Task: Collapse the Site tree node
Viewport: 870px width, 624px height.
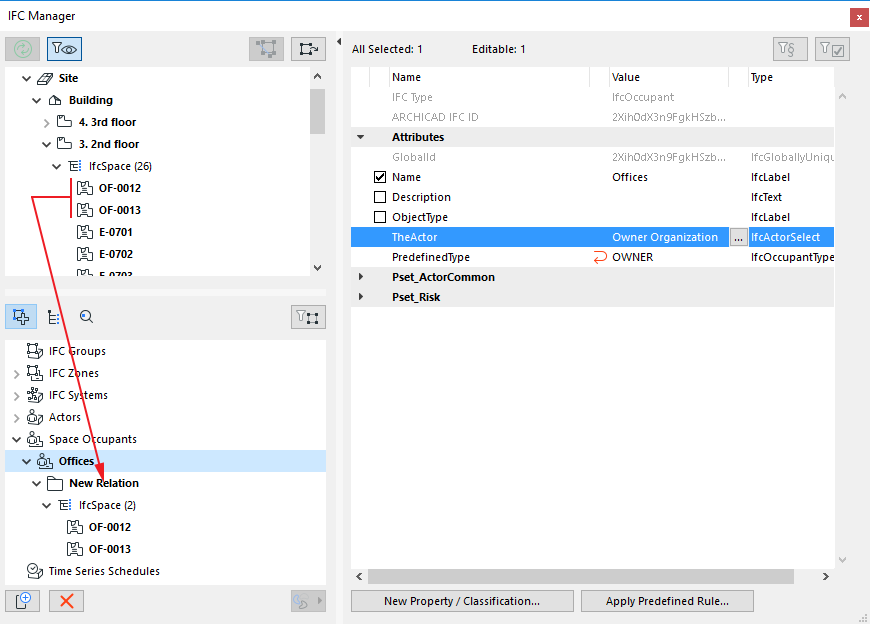Action: click(26, 78)
